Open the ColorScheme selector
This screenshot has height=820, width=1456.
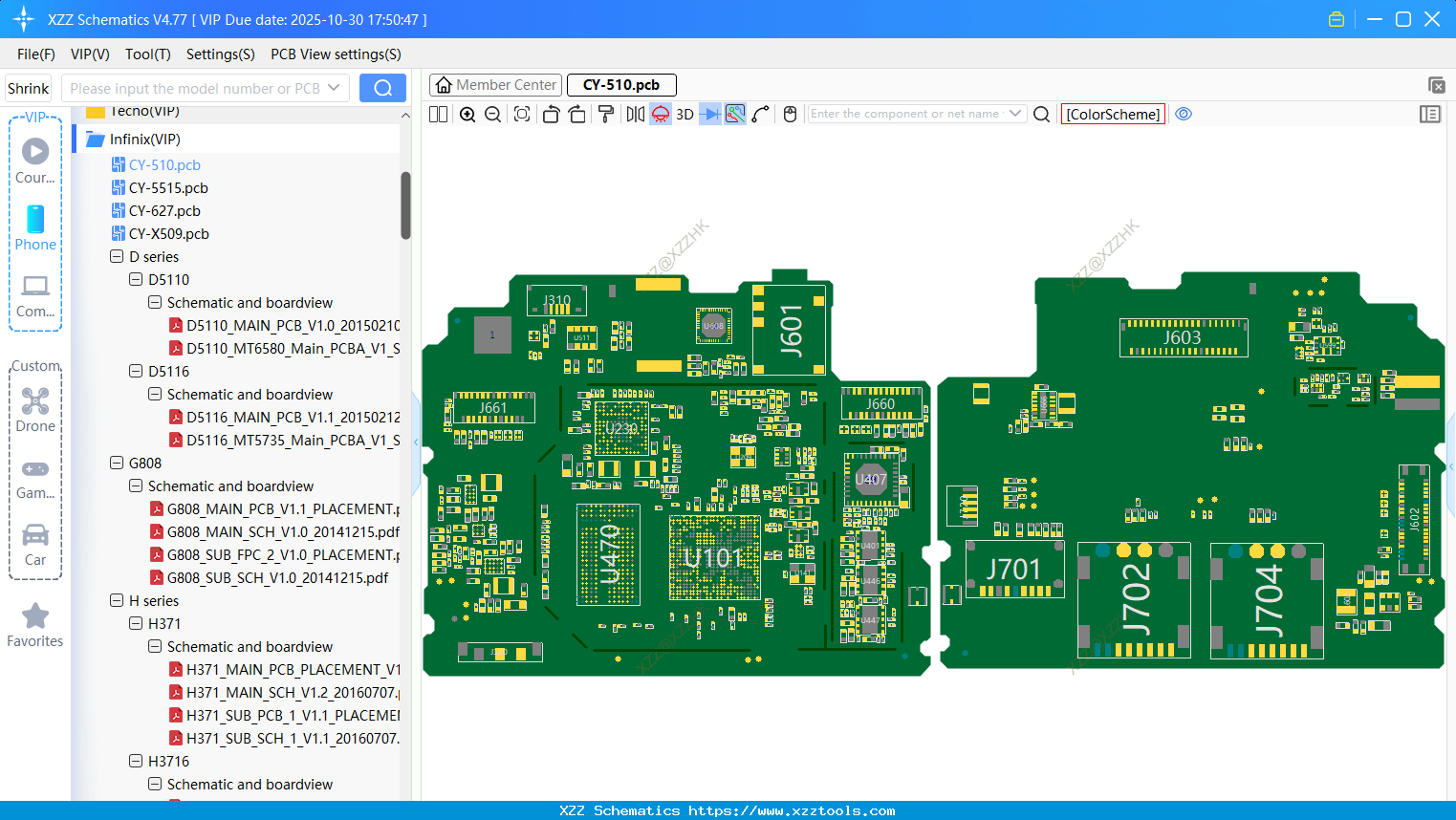pyautogui.click(x=1113, y=114)
